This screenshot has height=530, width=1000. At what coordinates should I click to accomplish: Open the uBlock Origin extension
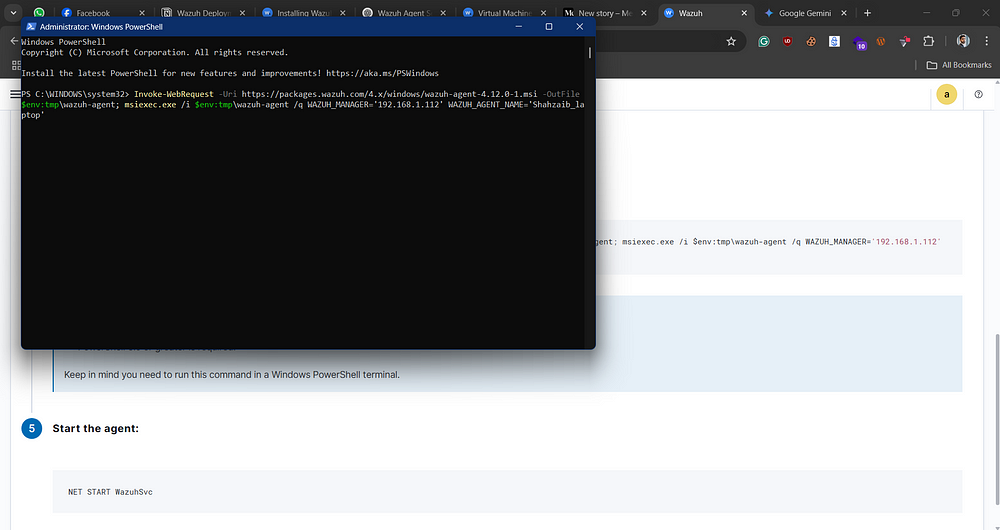point(788,41)
